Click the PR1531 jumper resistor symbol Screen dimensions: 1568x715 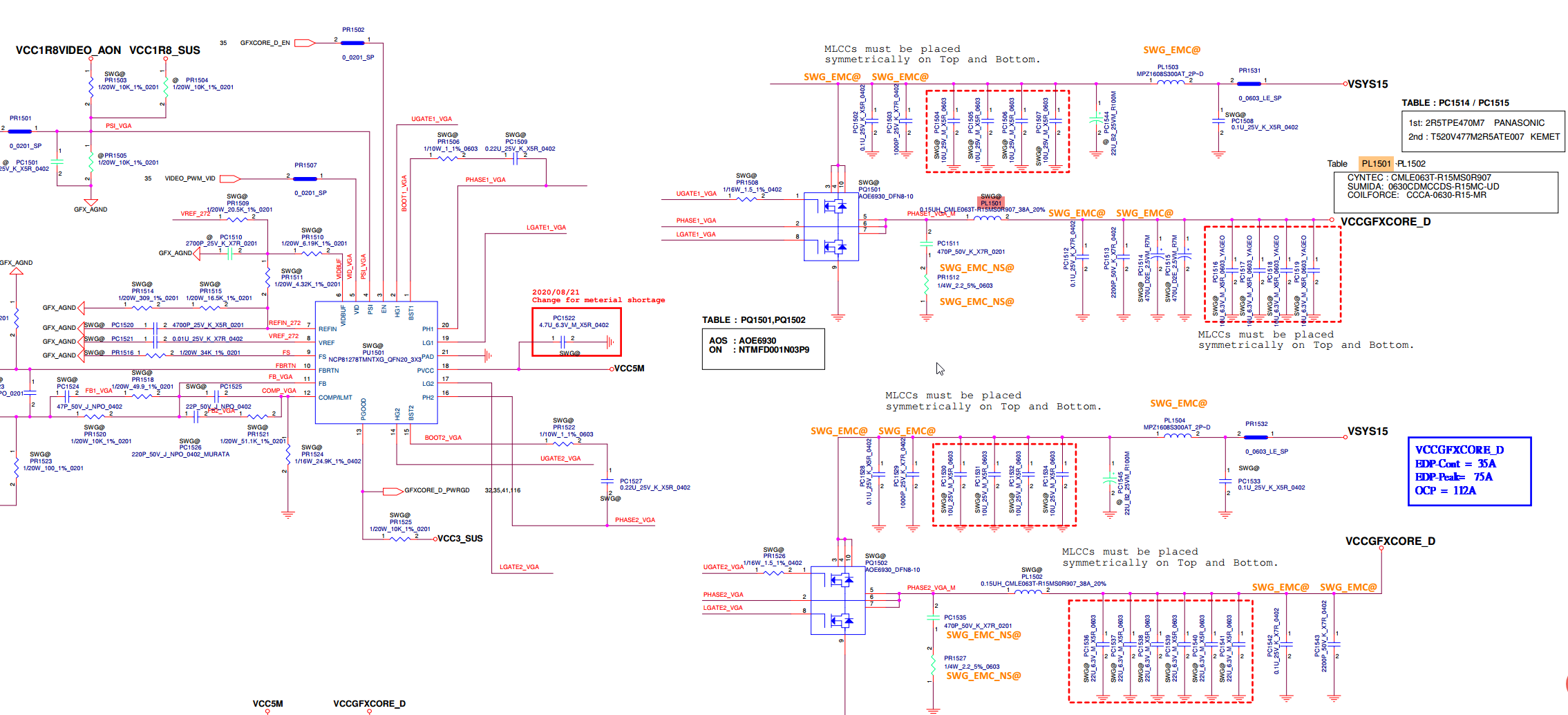tap(1249, 84)
